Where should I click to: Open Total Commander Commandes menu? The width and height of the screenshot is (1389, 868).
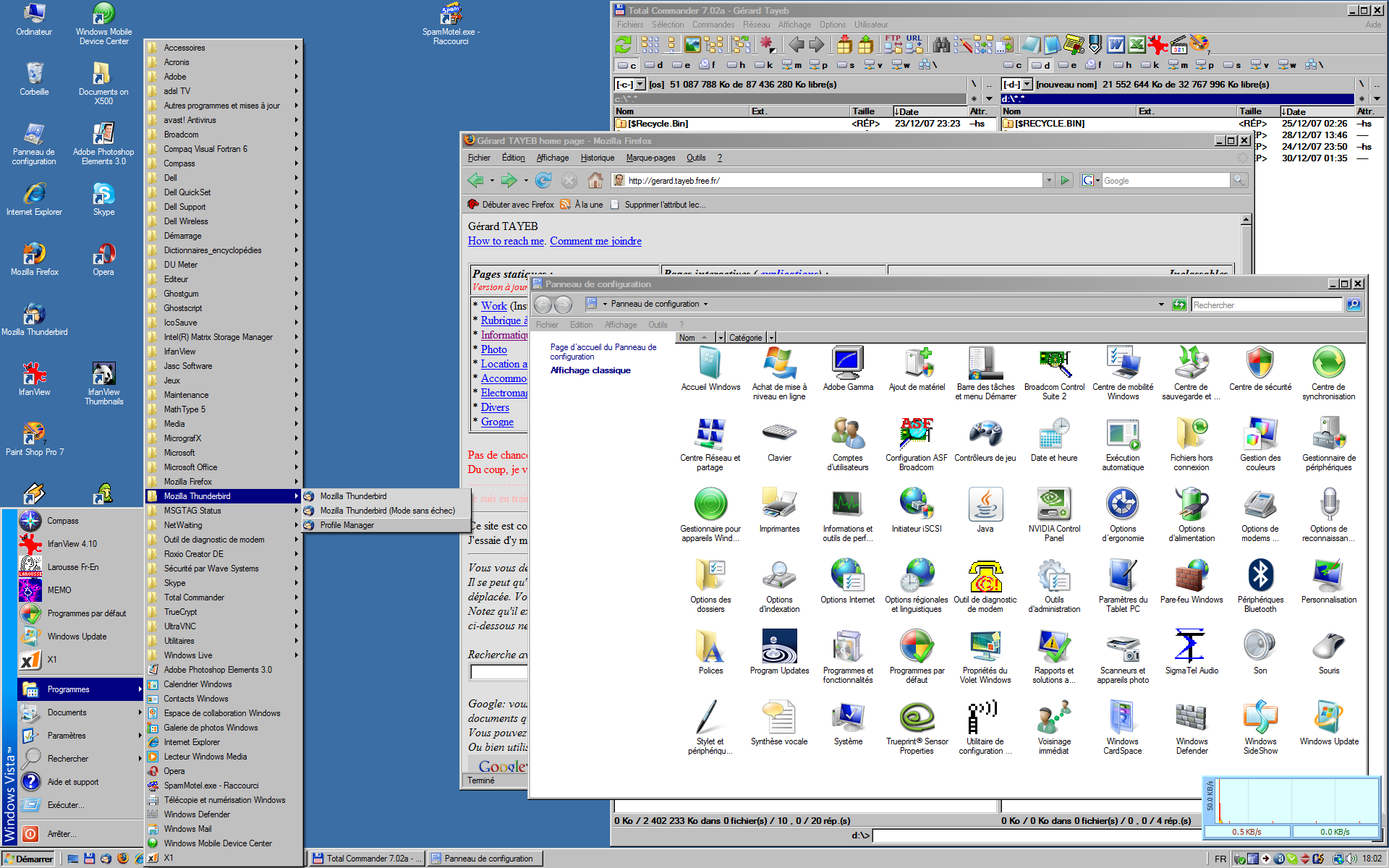point(713,25)
